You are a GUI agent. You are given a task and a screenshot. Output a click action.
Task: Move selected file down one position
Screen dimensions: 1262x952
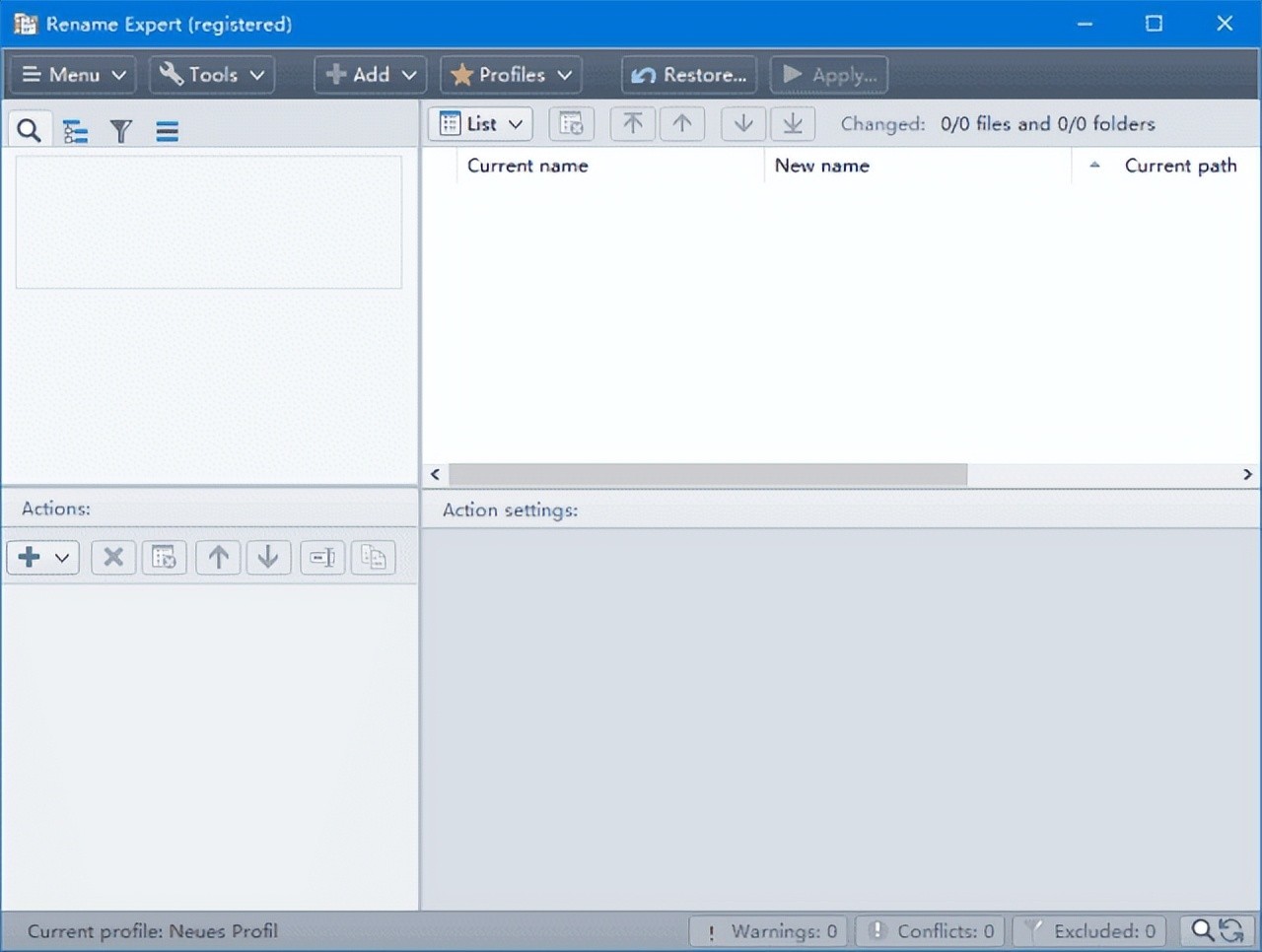pyautogui.click(x=743, y=124)
